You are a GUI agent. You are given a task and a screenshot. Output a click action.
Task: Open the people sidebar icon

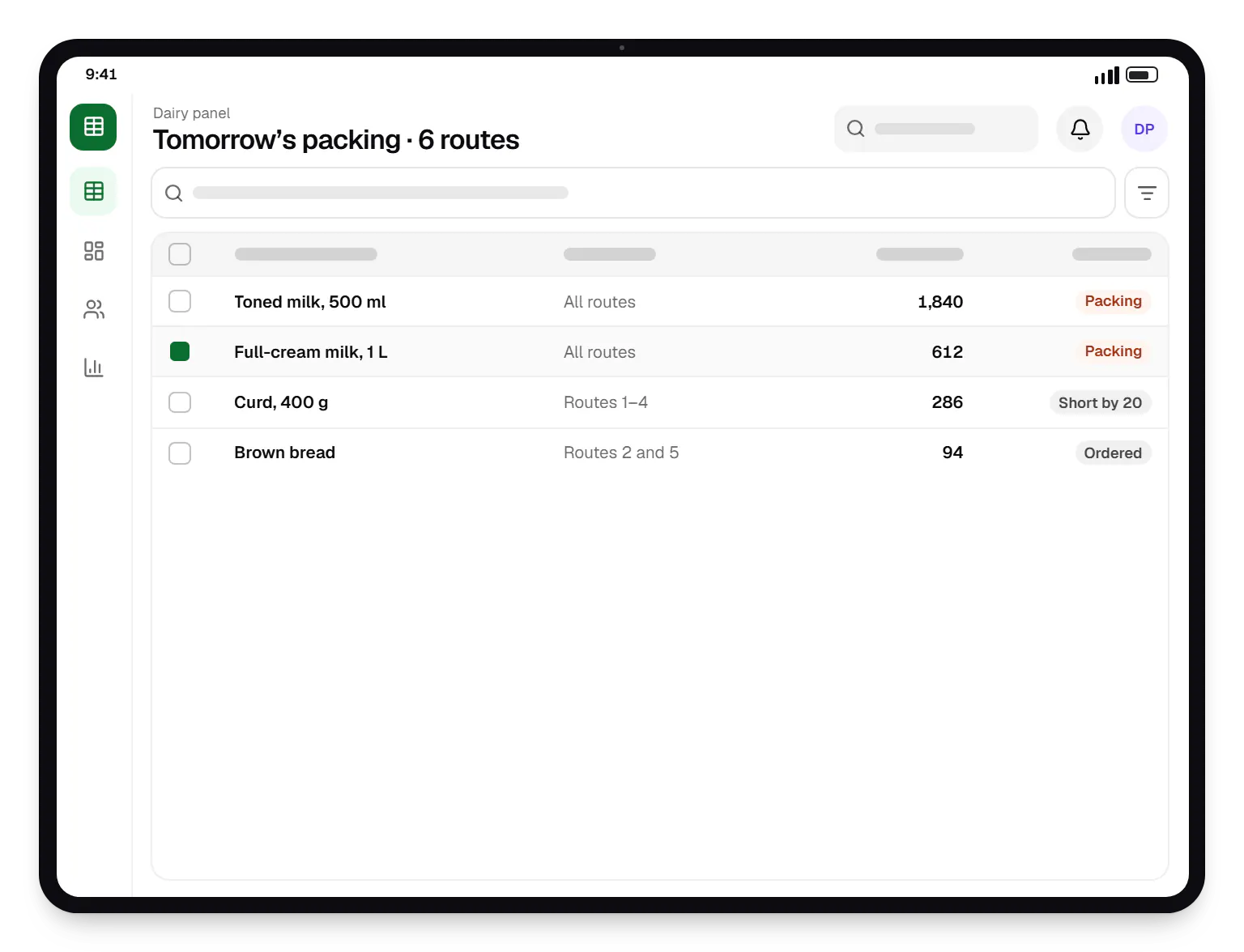(x=93, y=309)
